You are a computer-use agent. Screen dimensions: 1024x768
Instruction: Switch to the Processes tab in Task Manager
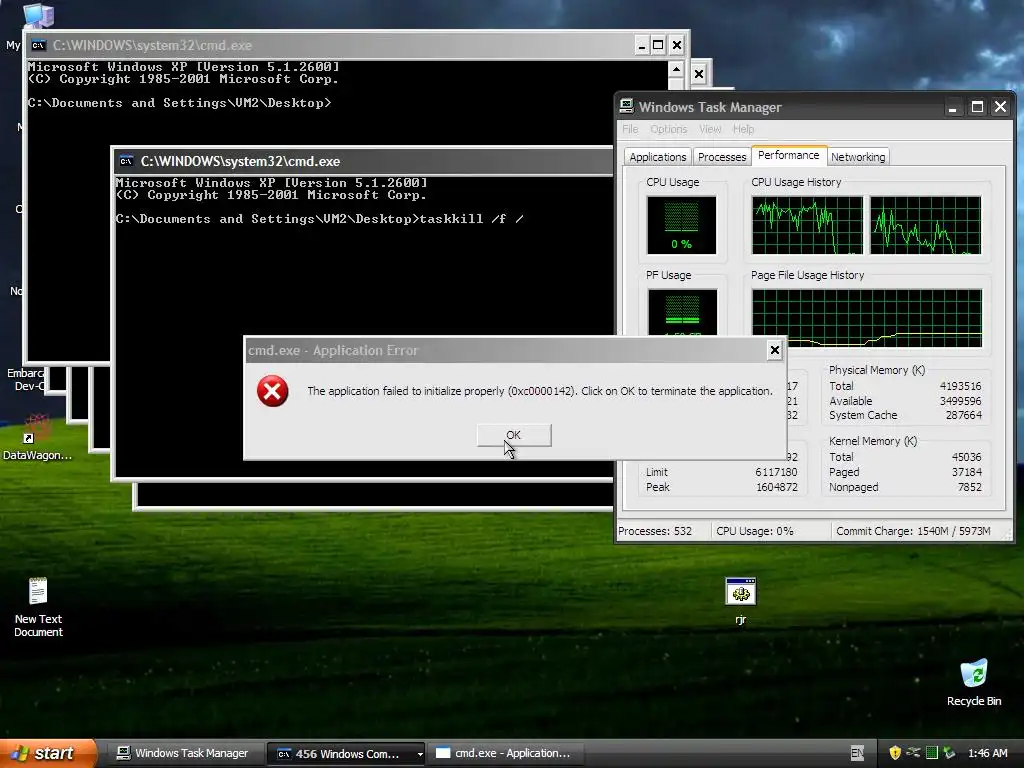tap(722, 157)
